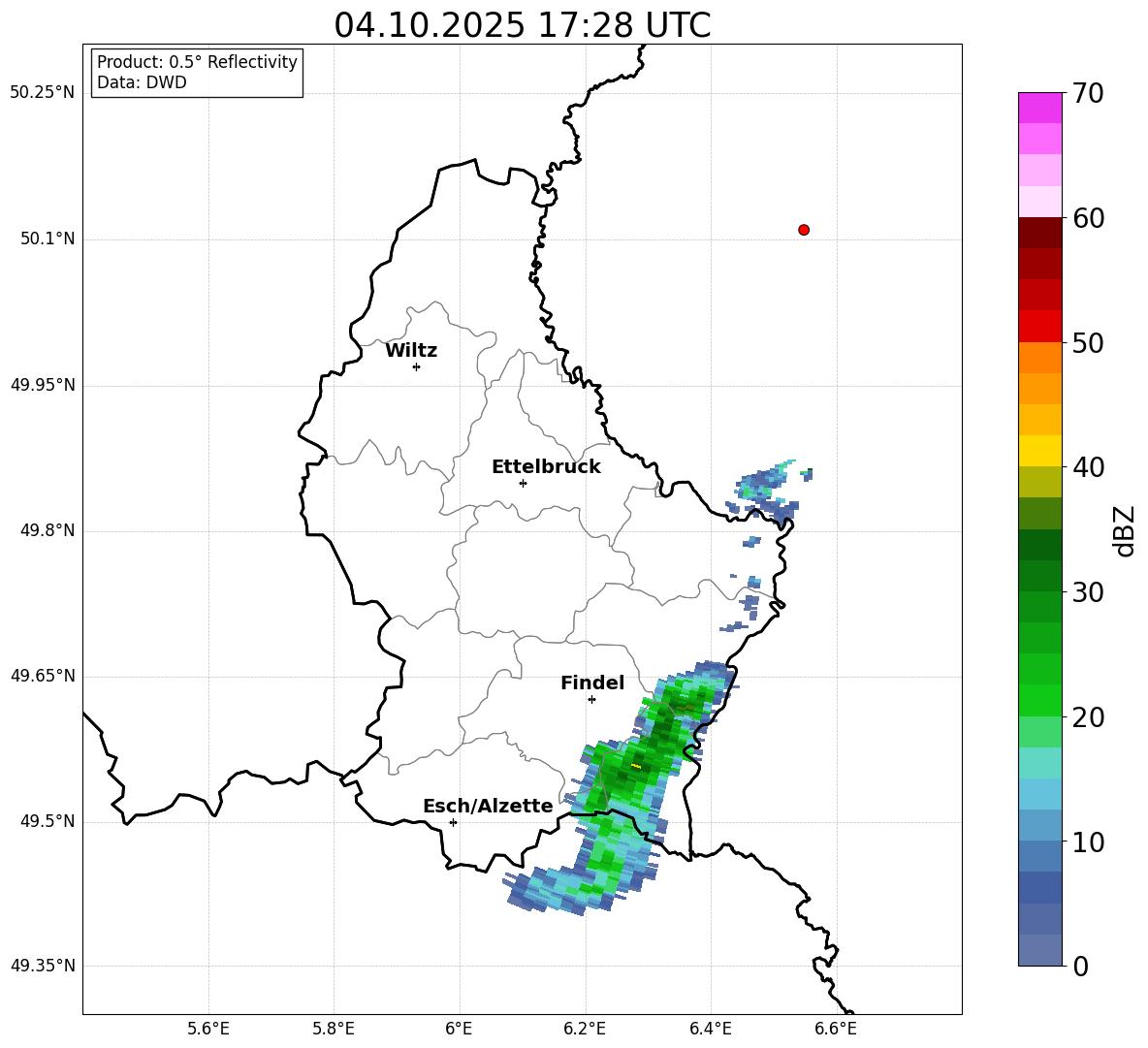
Task: Click the "Product: 0.5° Reflectivity" label
Action: [x=197, y=61]
